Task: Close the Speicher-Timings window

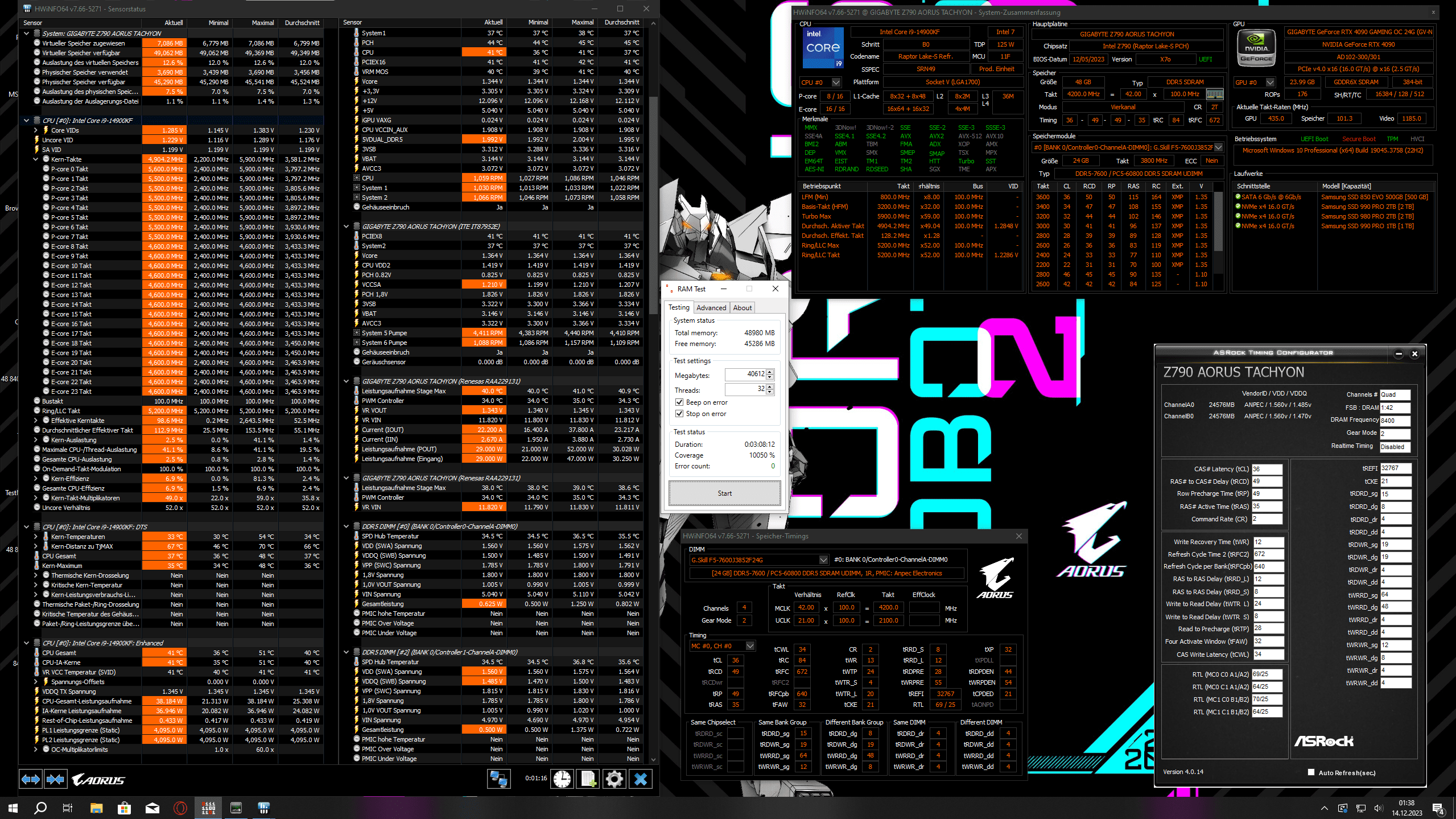Action: [1019, 536]
